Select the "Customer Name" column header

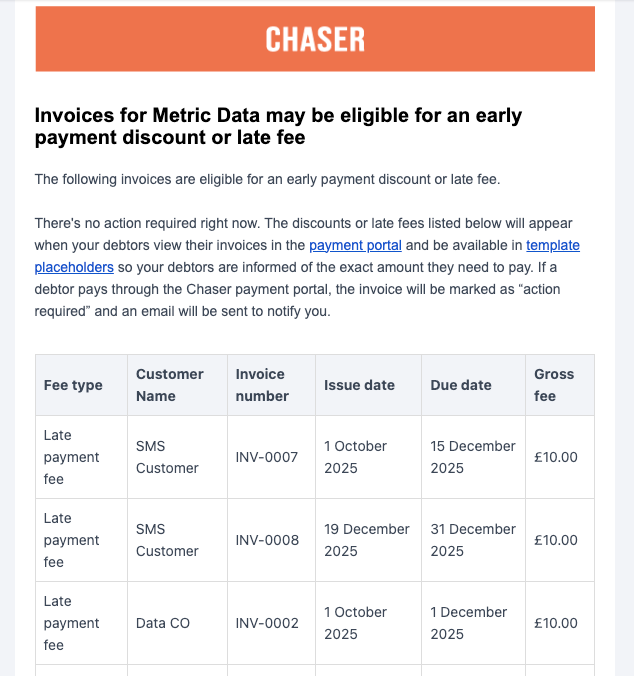coord(170,385)
